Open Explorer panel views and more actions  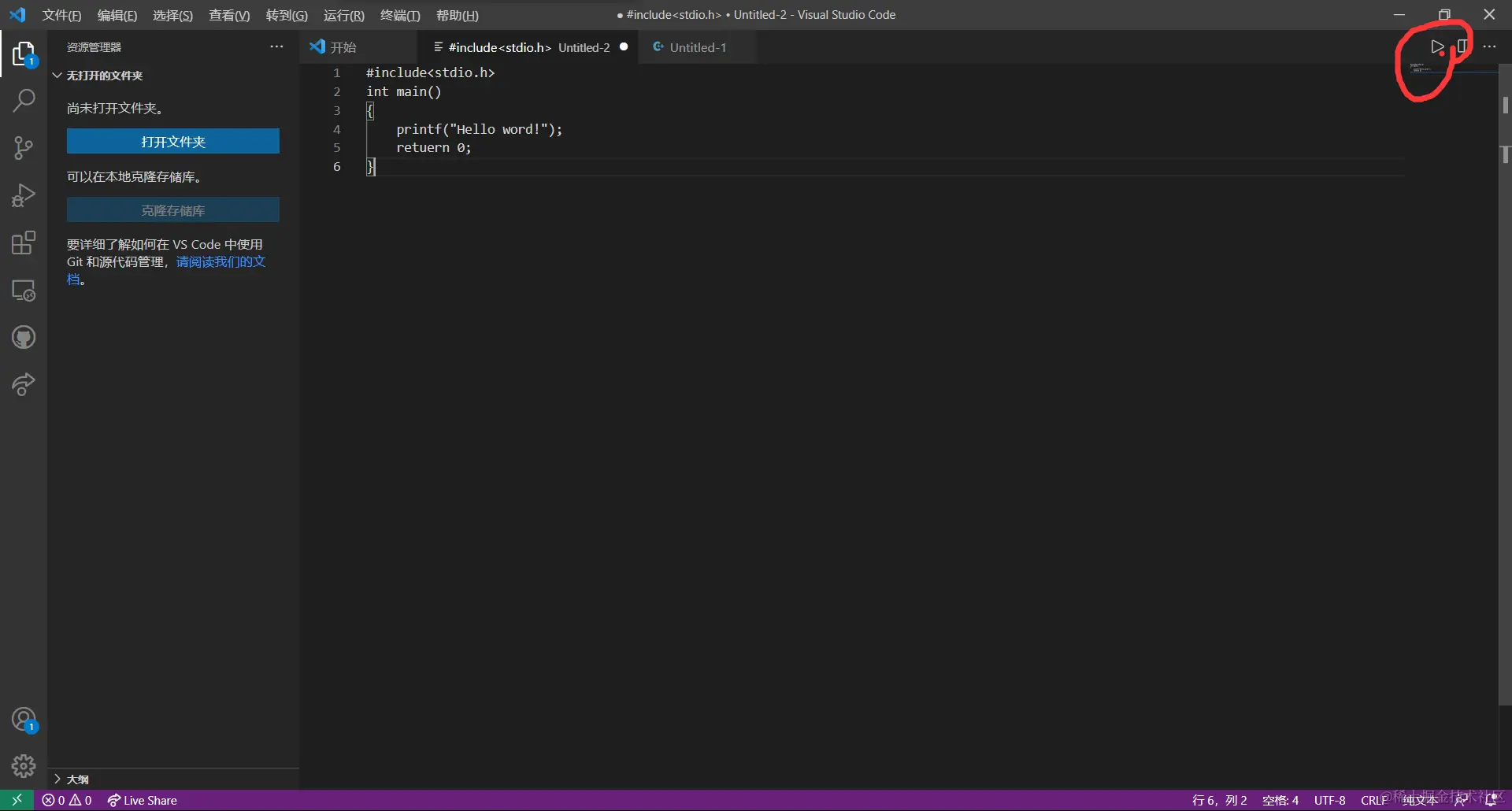point(276,46)
